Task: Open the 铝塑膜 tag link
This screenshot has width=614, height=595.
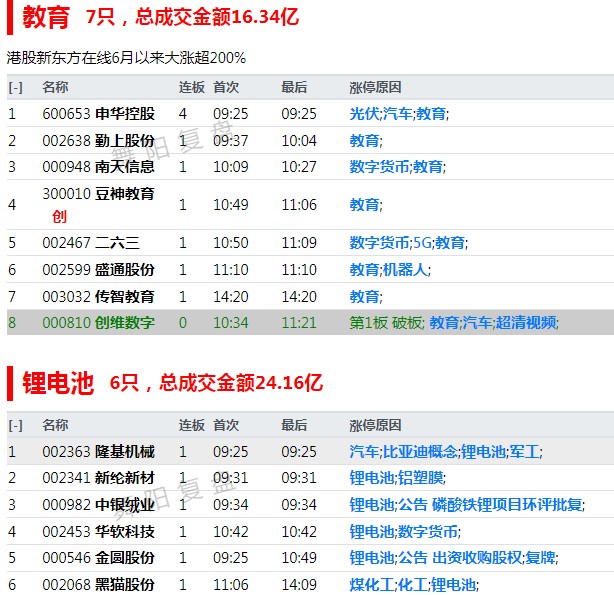Action: [420, 478]
